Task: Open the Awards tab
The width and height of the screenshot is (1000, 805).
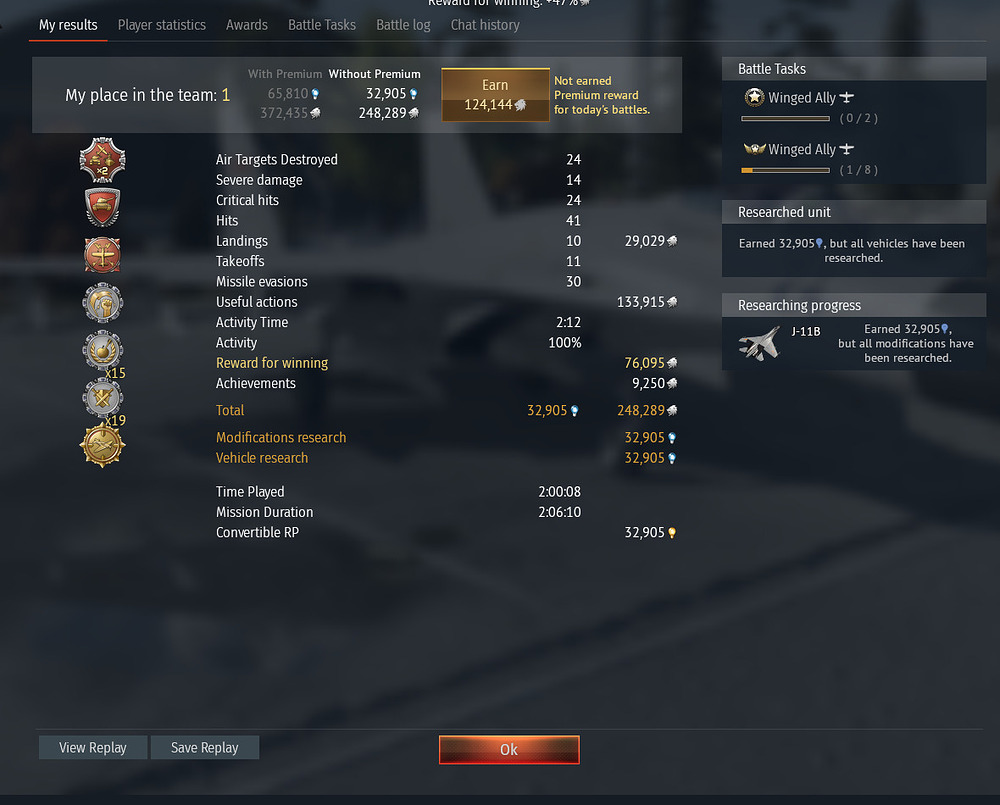Action: [x=247, y=25]
